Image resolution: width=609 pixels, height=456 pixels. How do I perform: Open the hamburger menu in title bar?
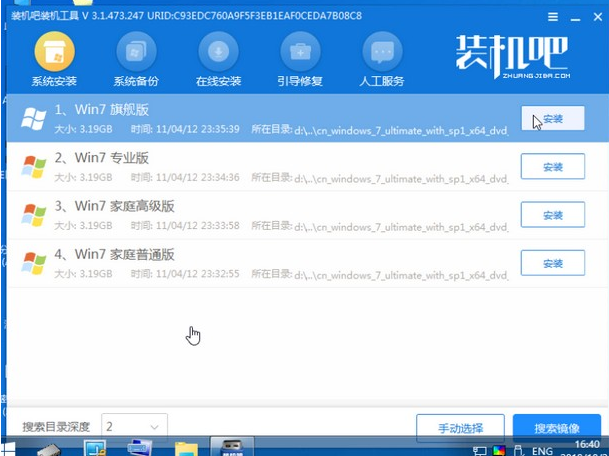pyautogui.click(x=553, y=17)
